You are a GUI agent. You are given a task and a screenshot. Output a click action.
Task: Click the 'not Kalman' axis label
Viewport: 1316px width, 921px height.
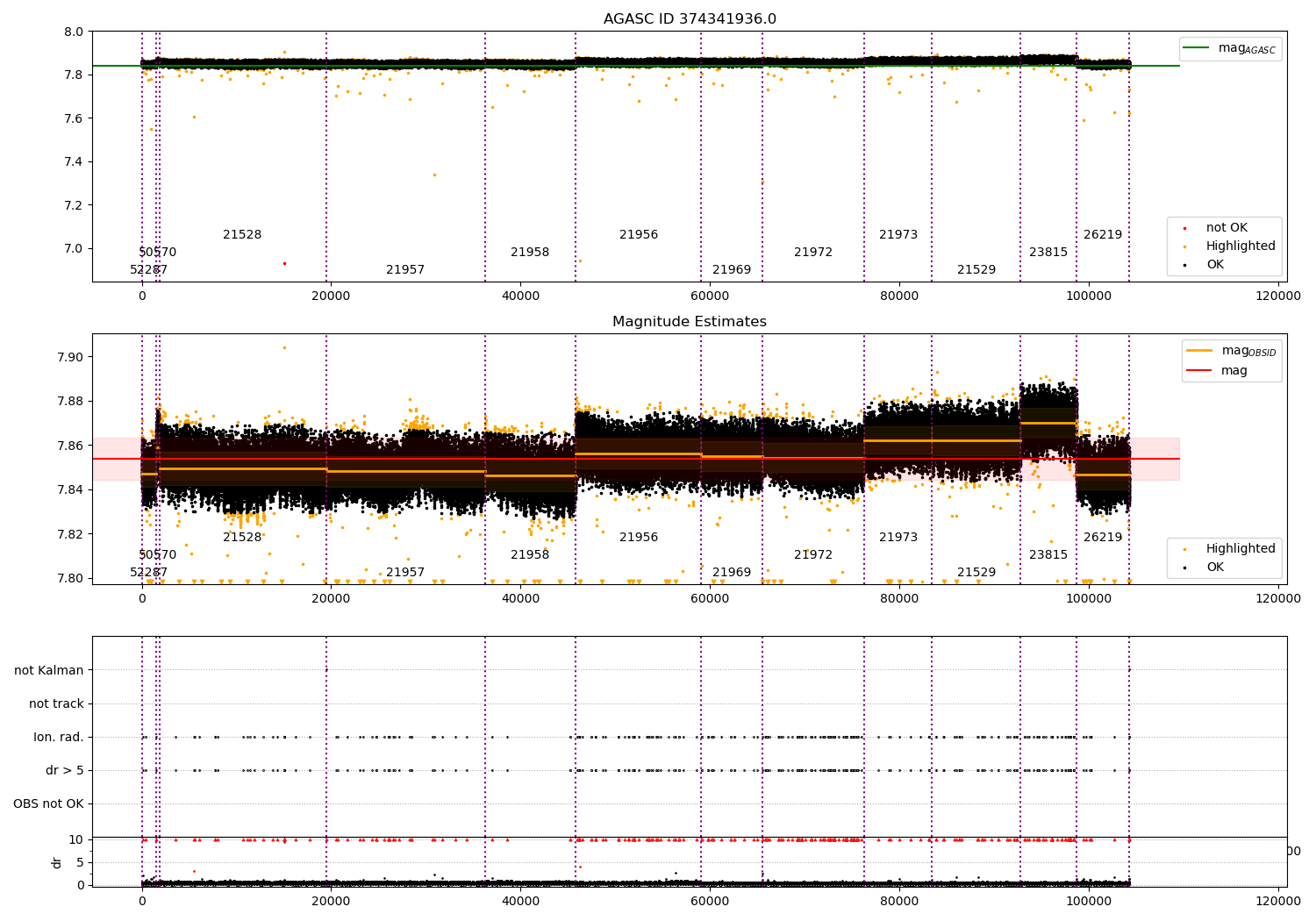[x=49, y=670]
